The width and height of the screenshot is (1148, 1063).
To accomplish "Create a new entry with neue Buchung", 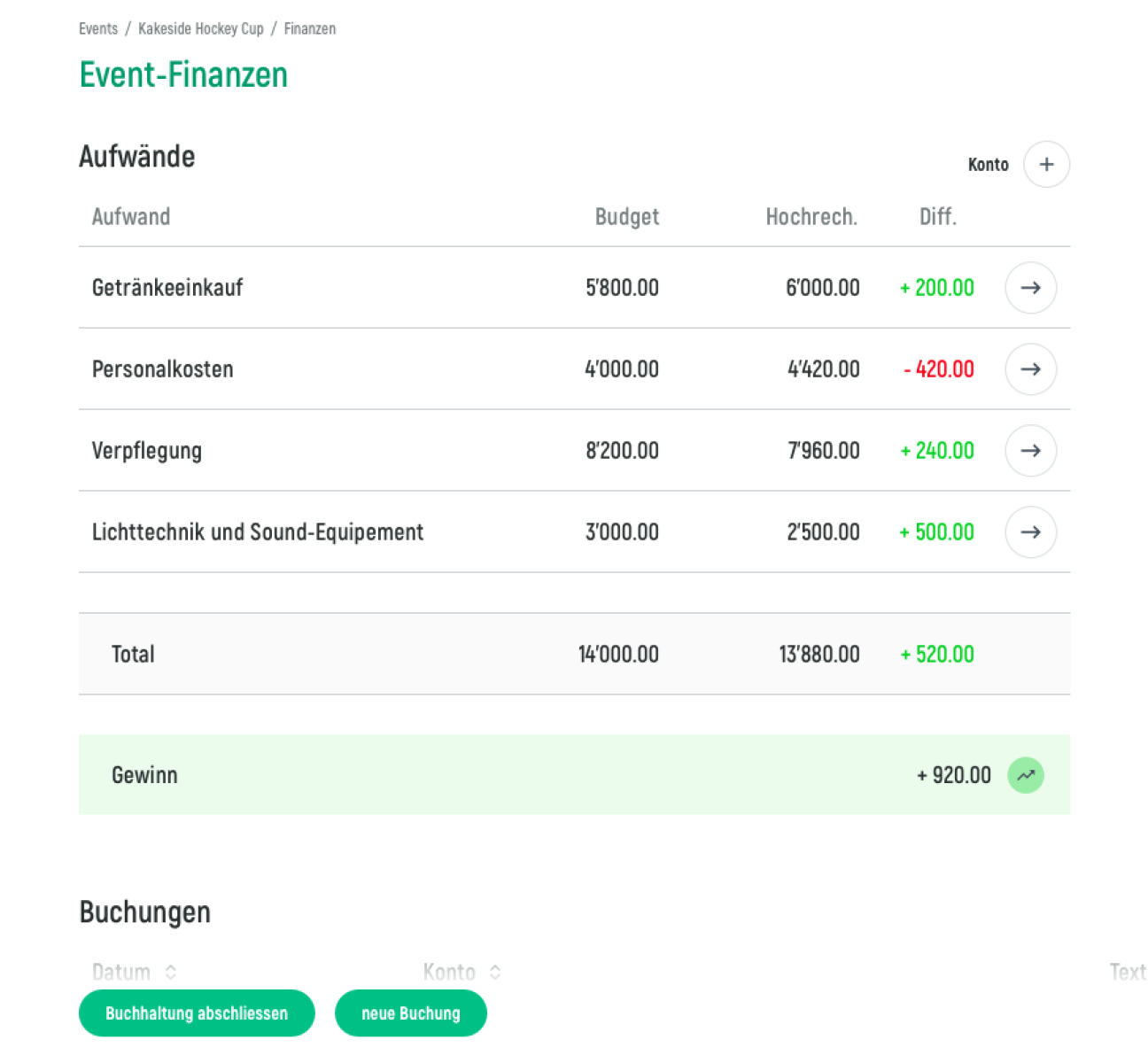I will (410, 1013).
